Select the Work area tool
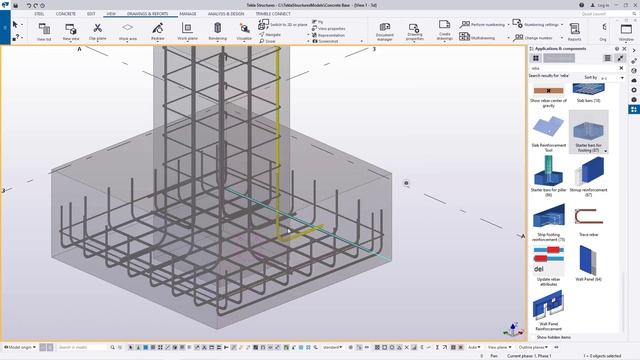The image size is (640, 360). [x=128, y=32]
